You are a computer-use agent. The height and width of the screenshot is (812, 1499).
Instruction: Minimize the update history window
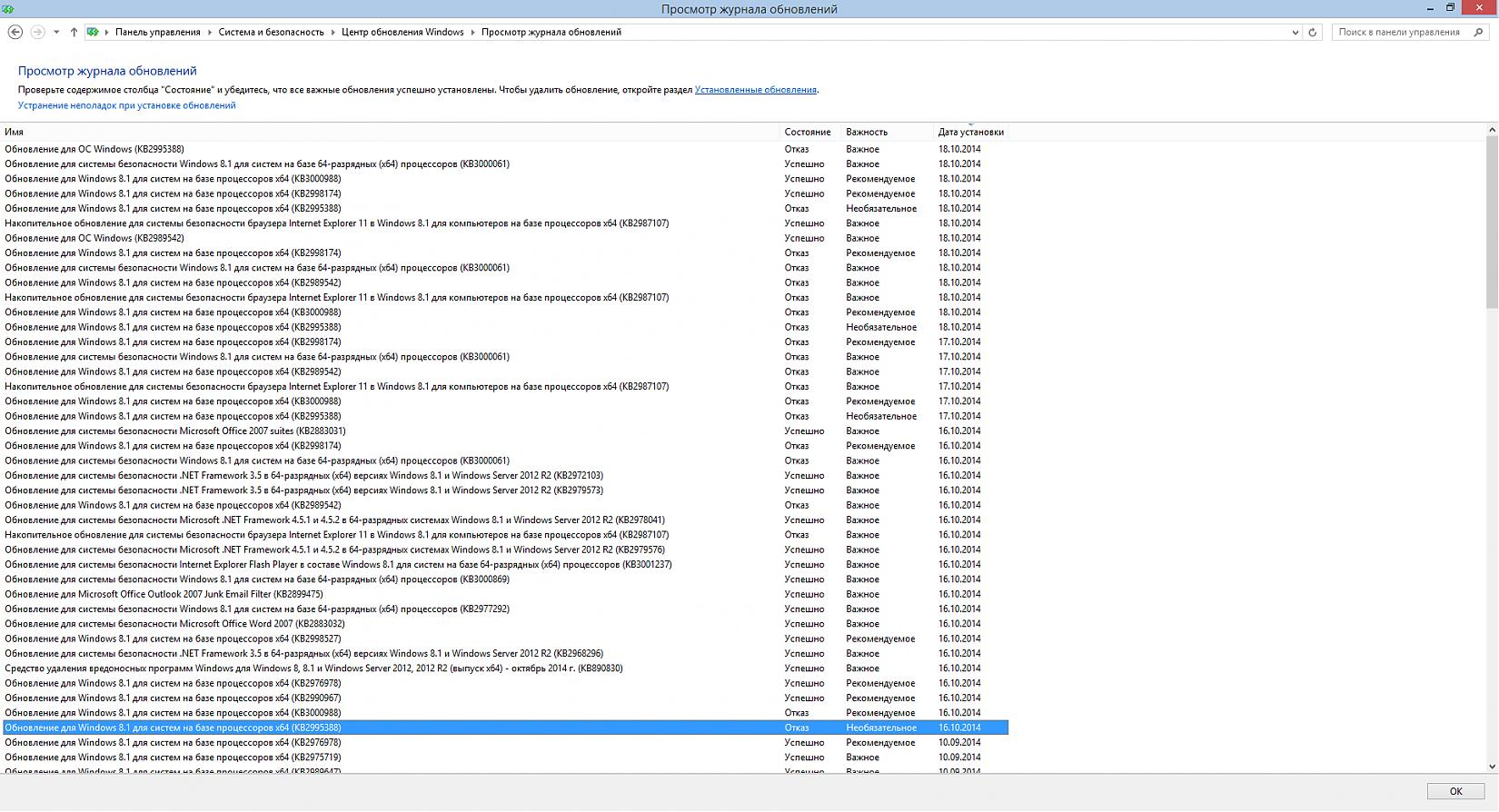tap(1429, 7)
